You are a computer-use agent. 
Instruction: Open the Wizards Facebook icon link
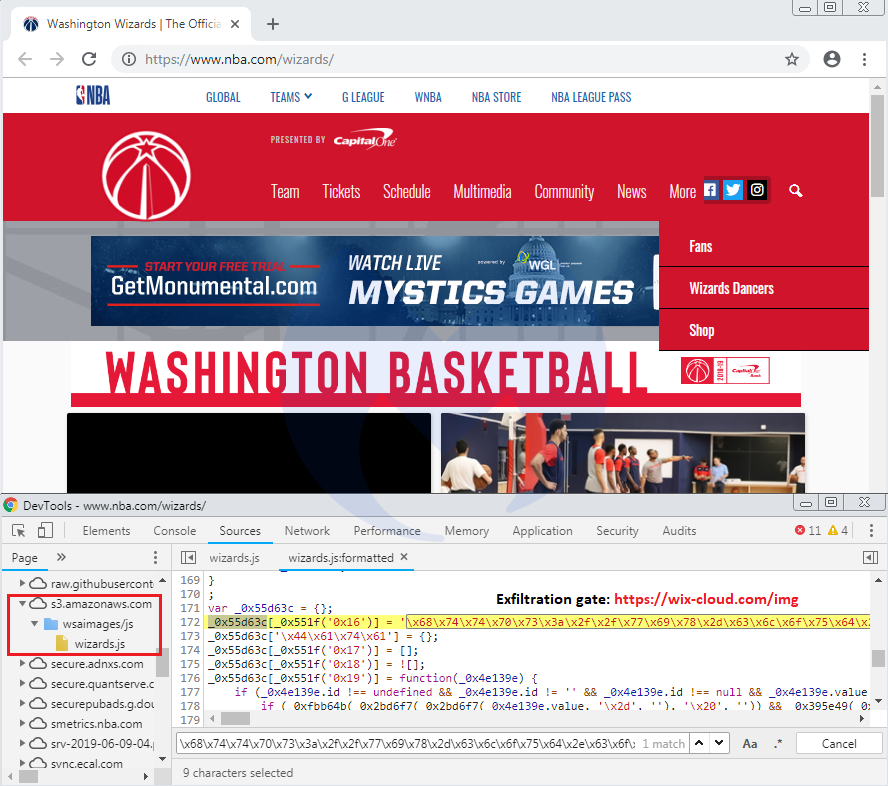710,190
